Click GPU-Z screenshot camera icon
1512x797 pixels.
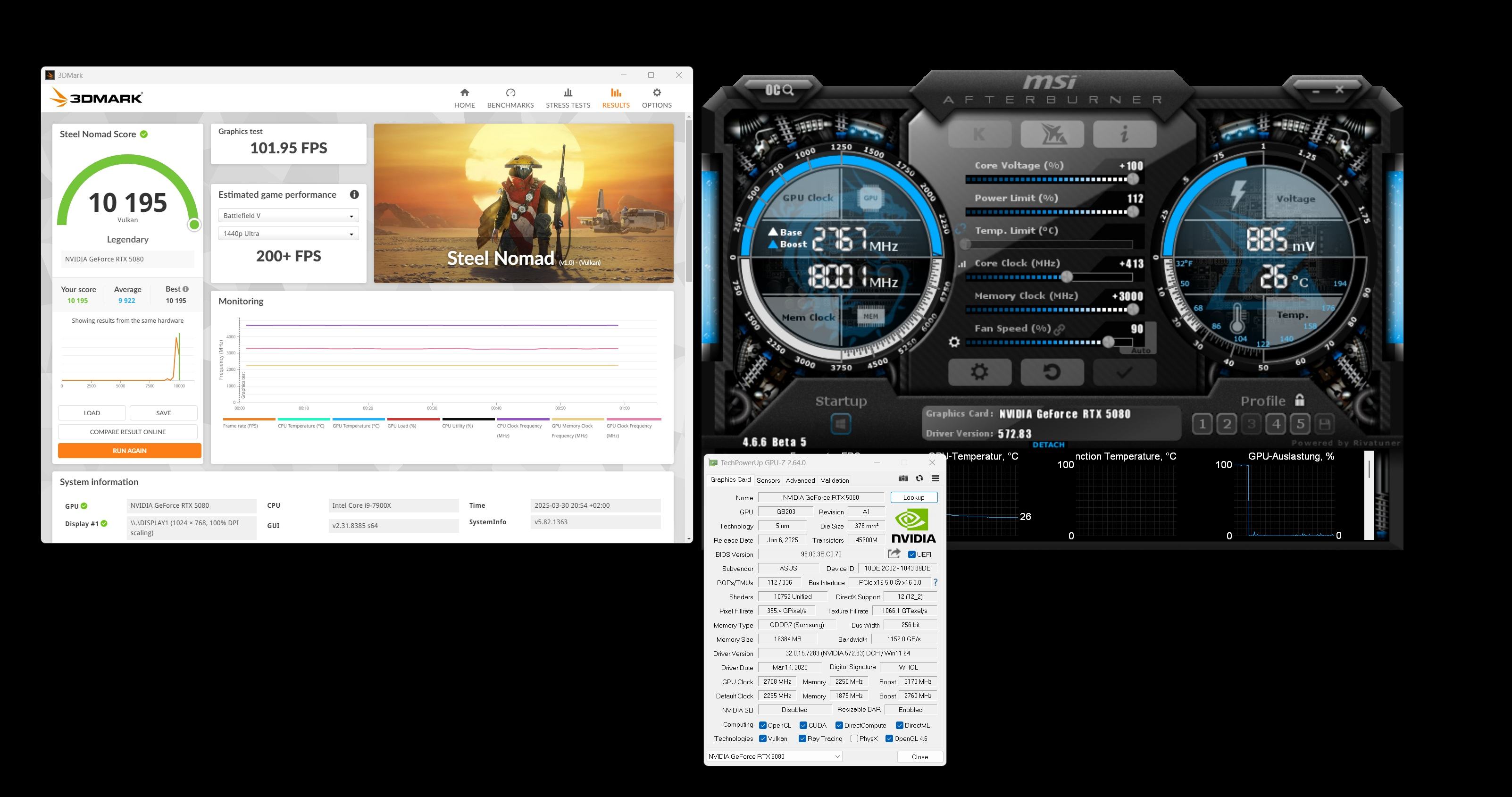click(903, 479)
